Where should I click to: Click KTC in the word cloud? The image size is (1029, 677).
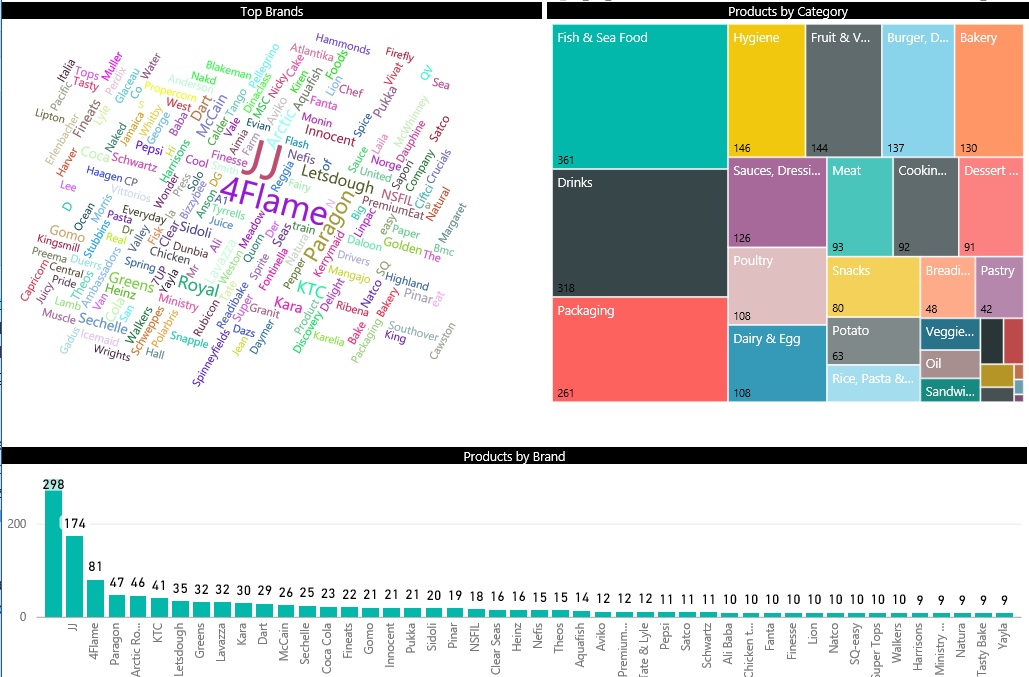(x=312, y=289)
